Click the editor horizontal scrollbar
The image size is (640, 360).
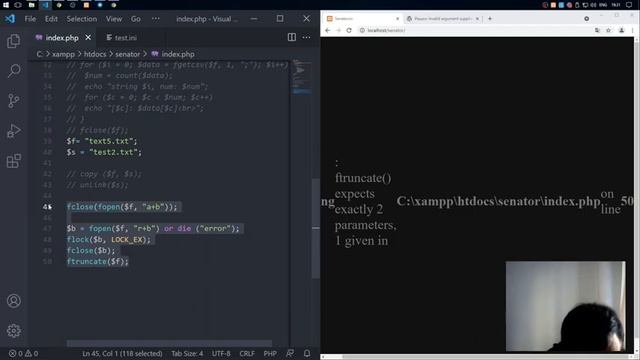click(169, 343)
